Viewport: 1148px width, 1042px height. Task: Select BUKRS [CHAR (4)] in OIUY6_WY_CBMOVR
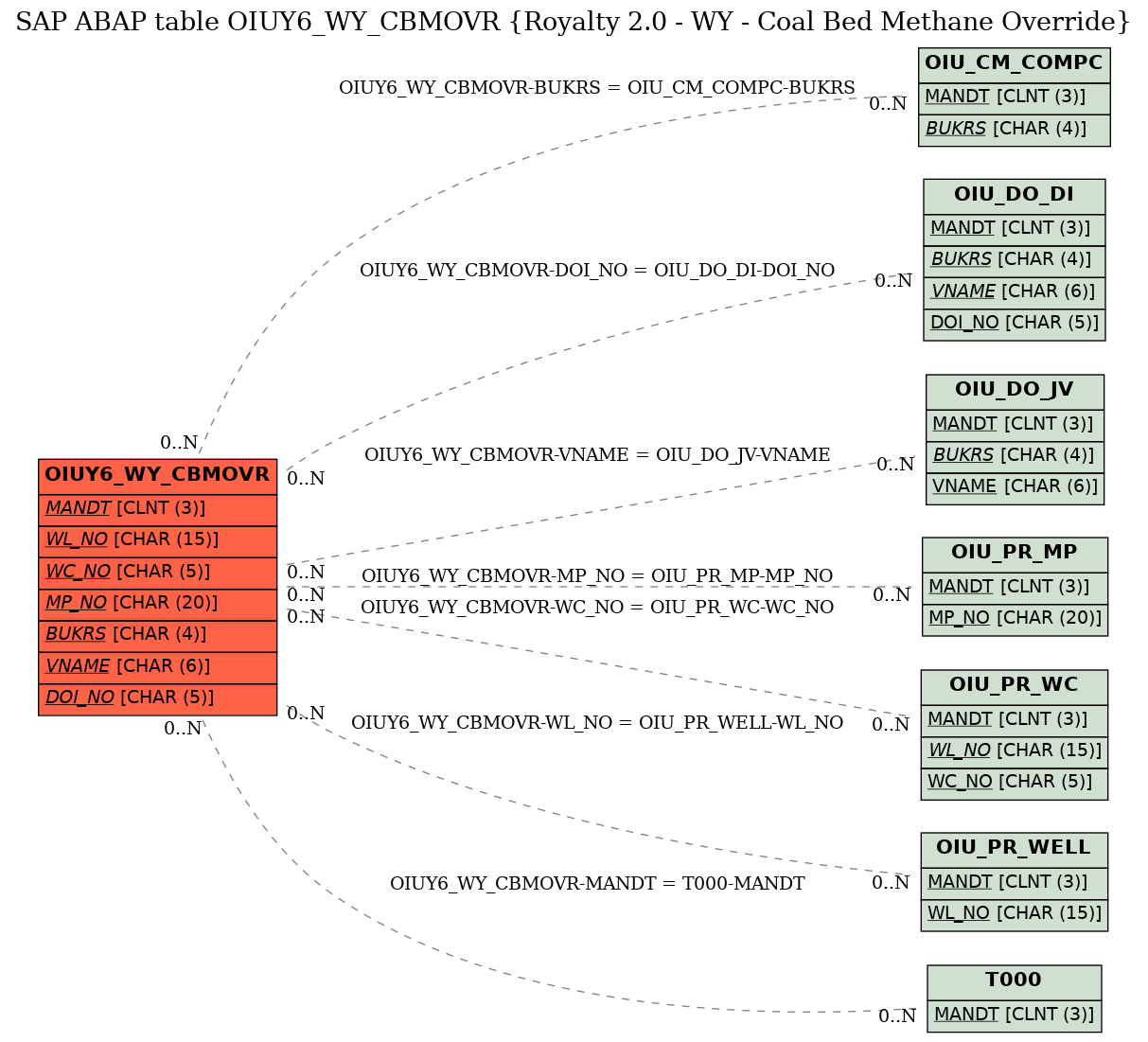point(158,635)
